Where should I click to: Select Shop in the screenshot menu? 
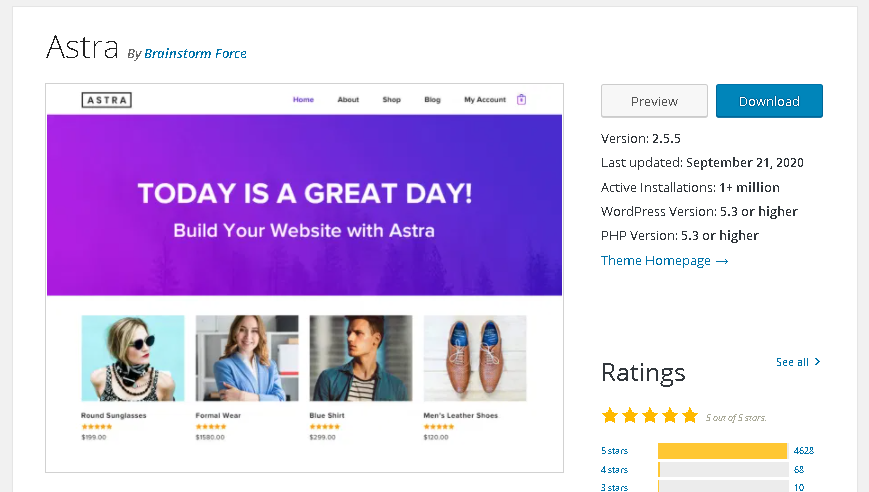[x=391, y=100]
